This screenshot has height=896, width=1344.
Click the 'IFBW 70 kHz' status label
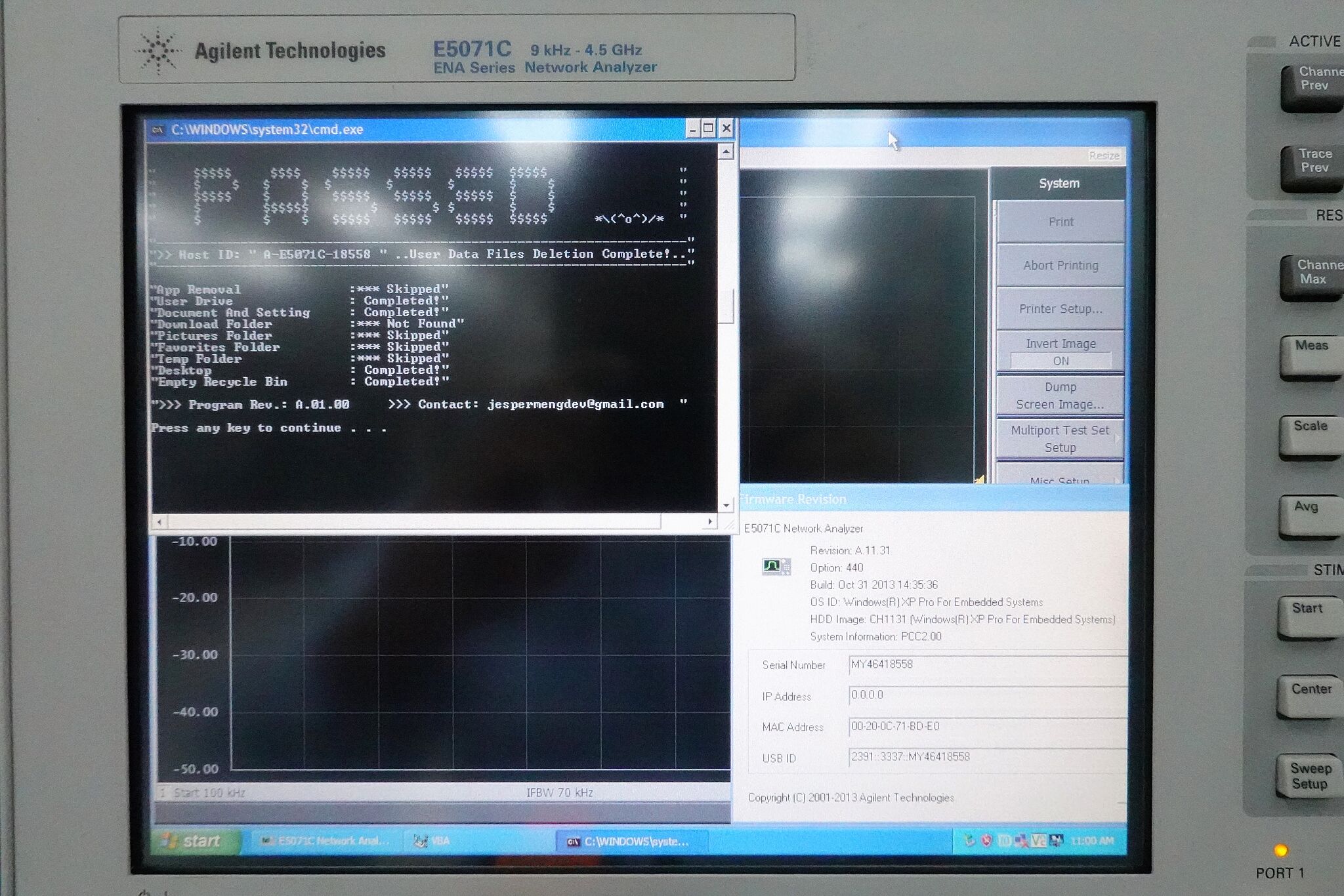point(559,792)
